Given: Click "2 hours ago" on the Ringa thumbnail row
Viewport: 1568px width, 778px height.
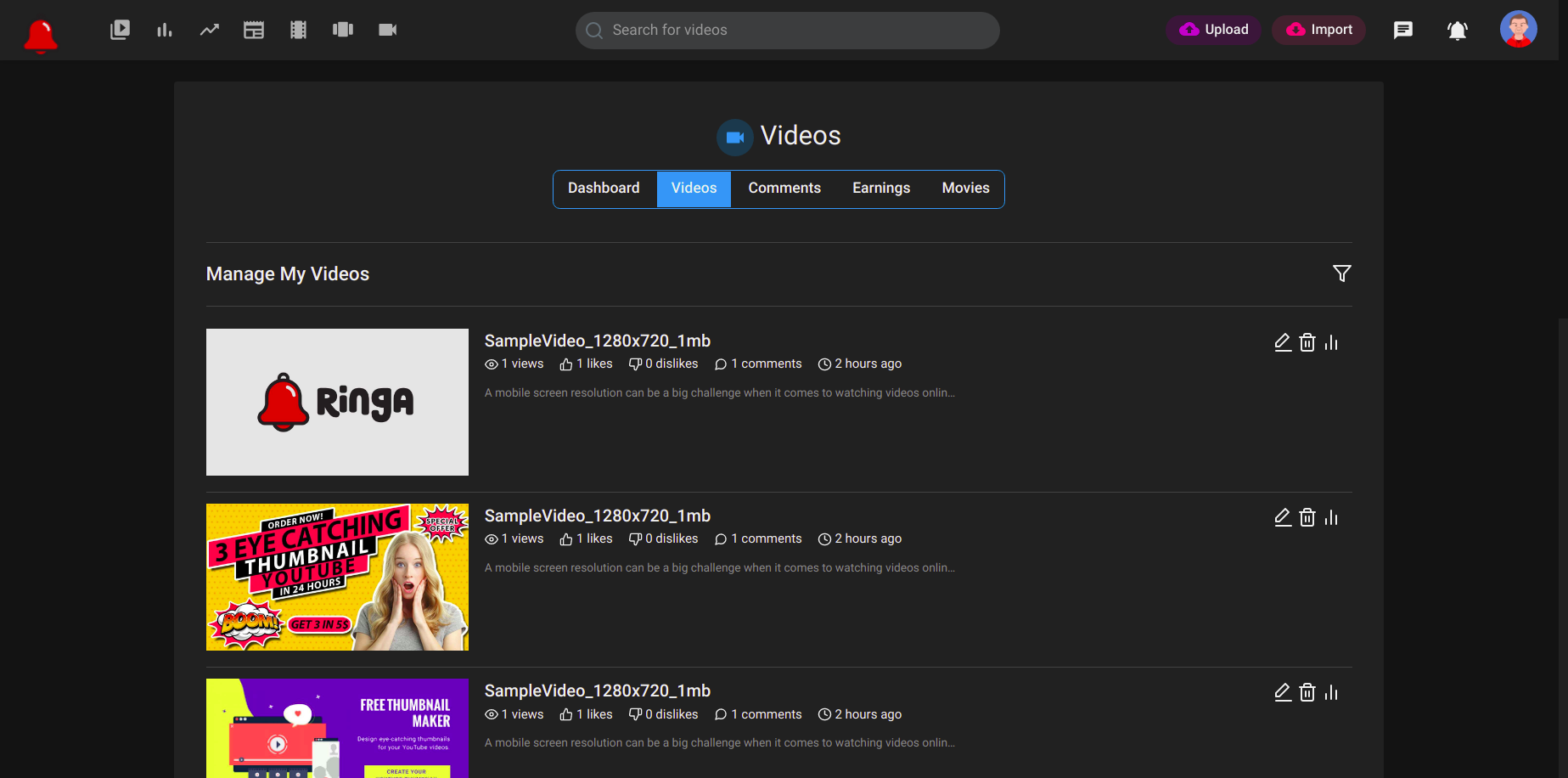Looking at the screenshot, I should coord(860,364).
